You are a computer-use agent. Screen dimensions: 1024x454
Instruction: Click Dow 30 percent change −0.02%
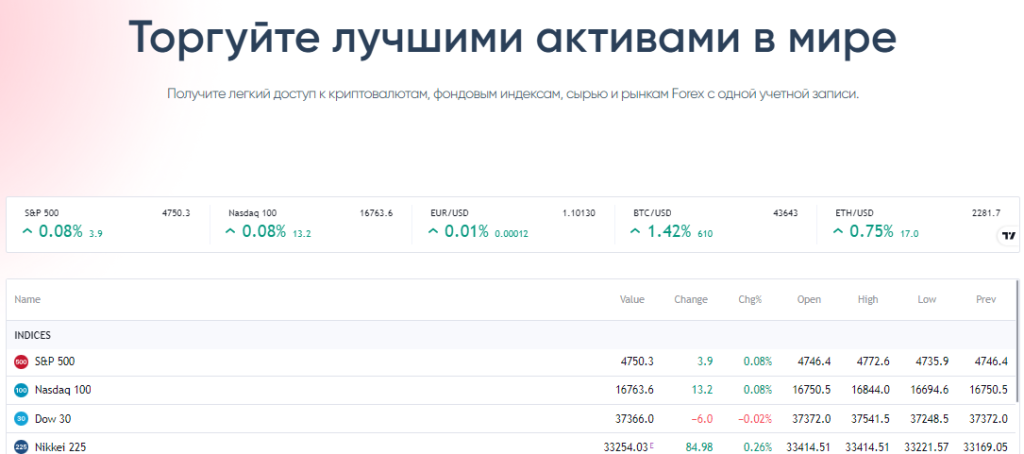[x=754, y=419]
